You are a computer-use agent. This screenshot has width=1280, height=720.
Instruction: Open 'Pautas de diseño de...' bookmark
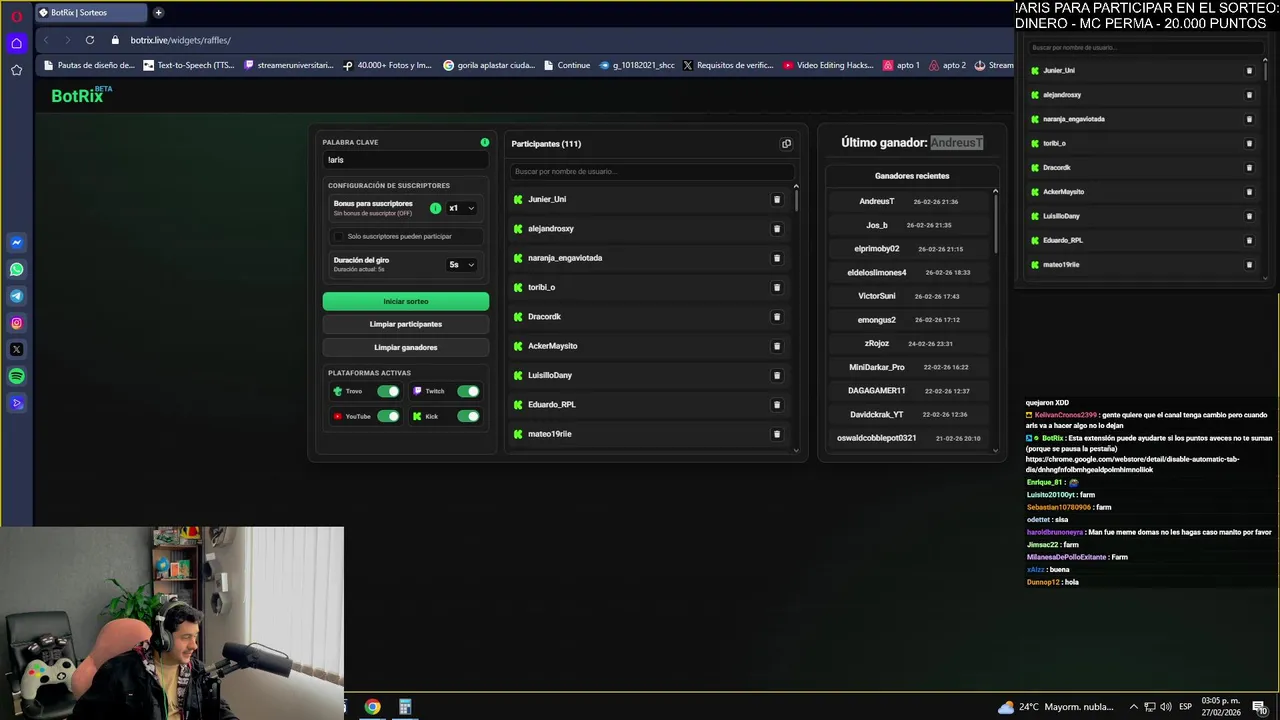88,66
